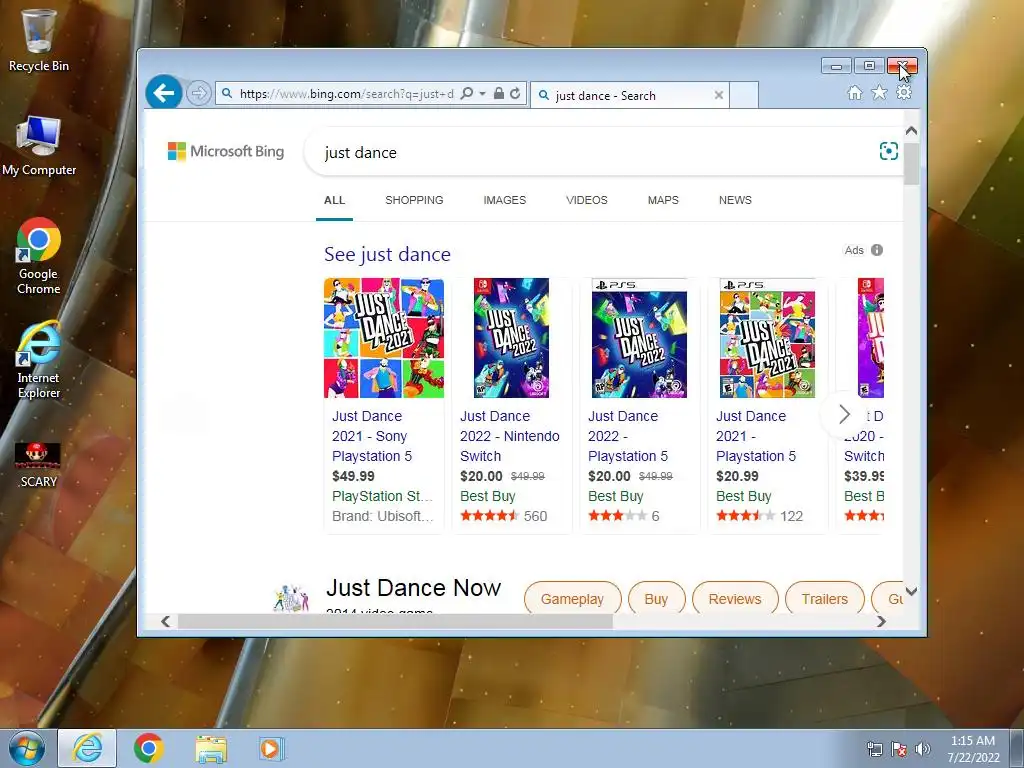Click the horizontal scrollbar thumb
The image size is (1024, 768).
point(395,621)
